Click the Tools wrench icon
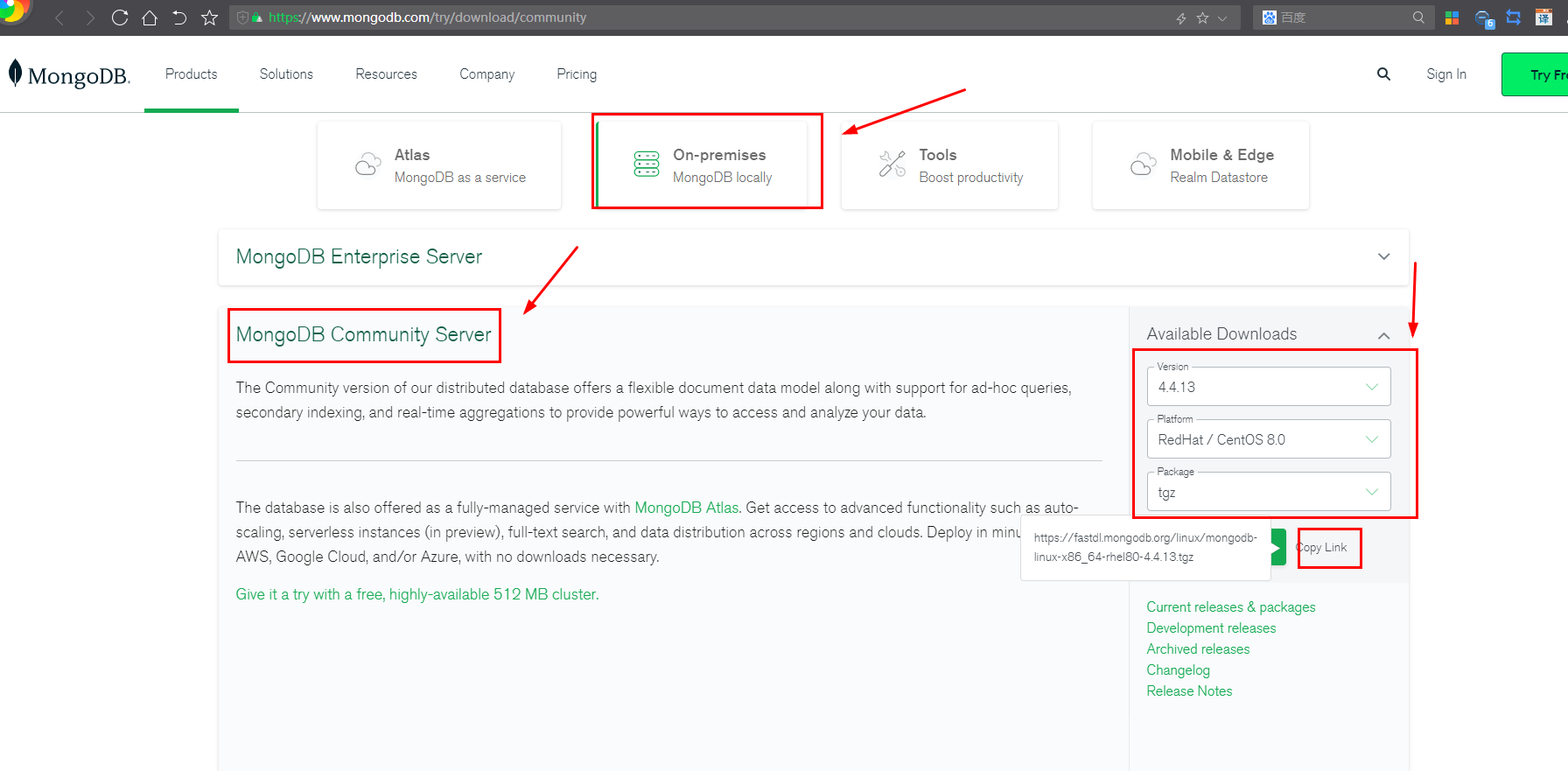Viewport: 1568px width, 771px height. pyautogui.click(x=892, y=164)
